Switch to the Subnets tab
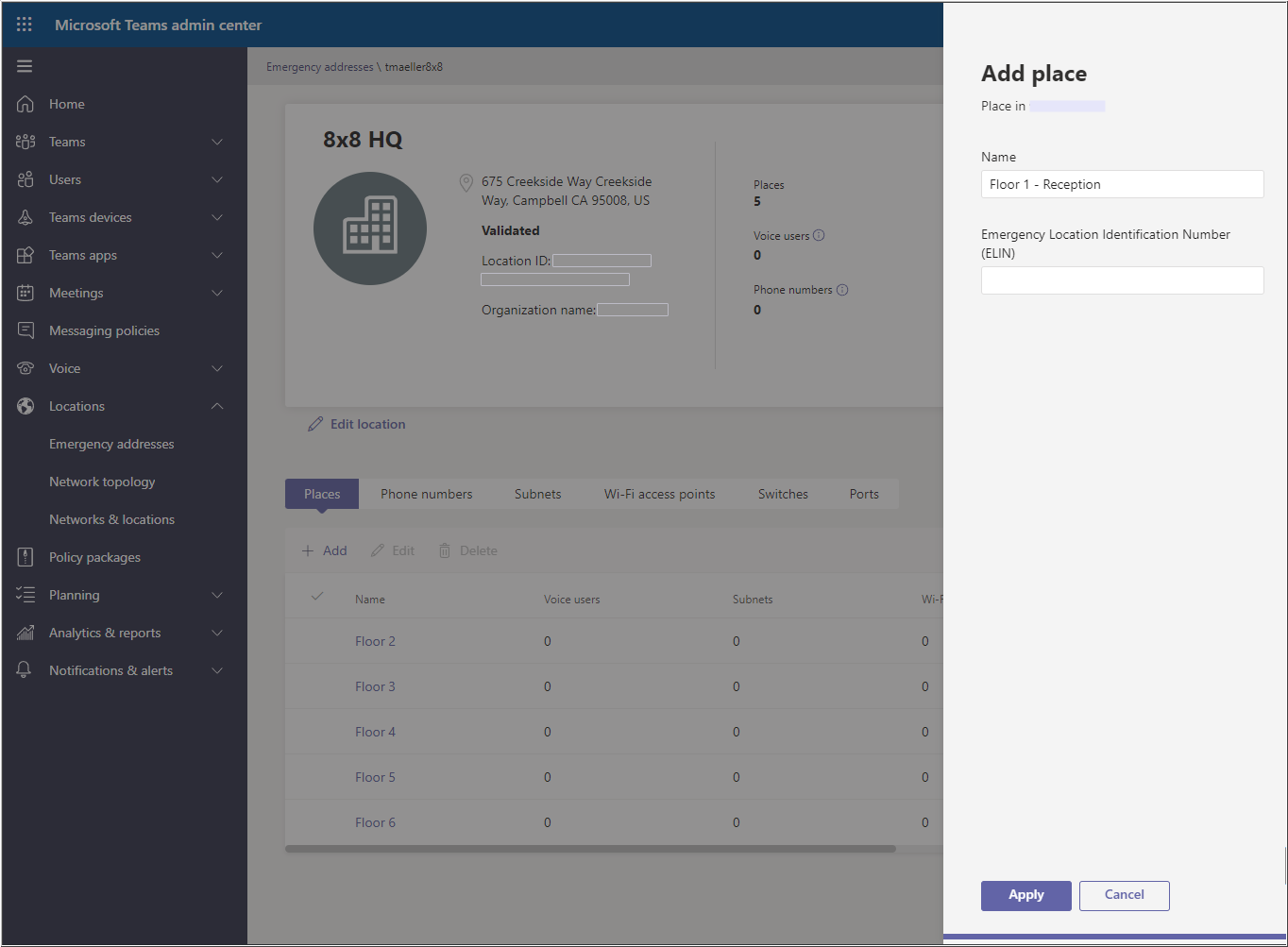The image size is (1288, 947). [538, 494]
